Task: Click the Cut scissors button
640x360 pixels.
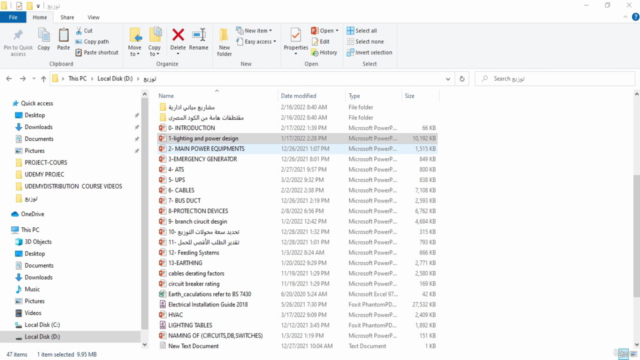Action: point(84,31)
